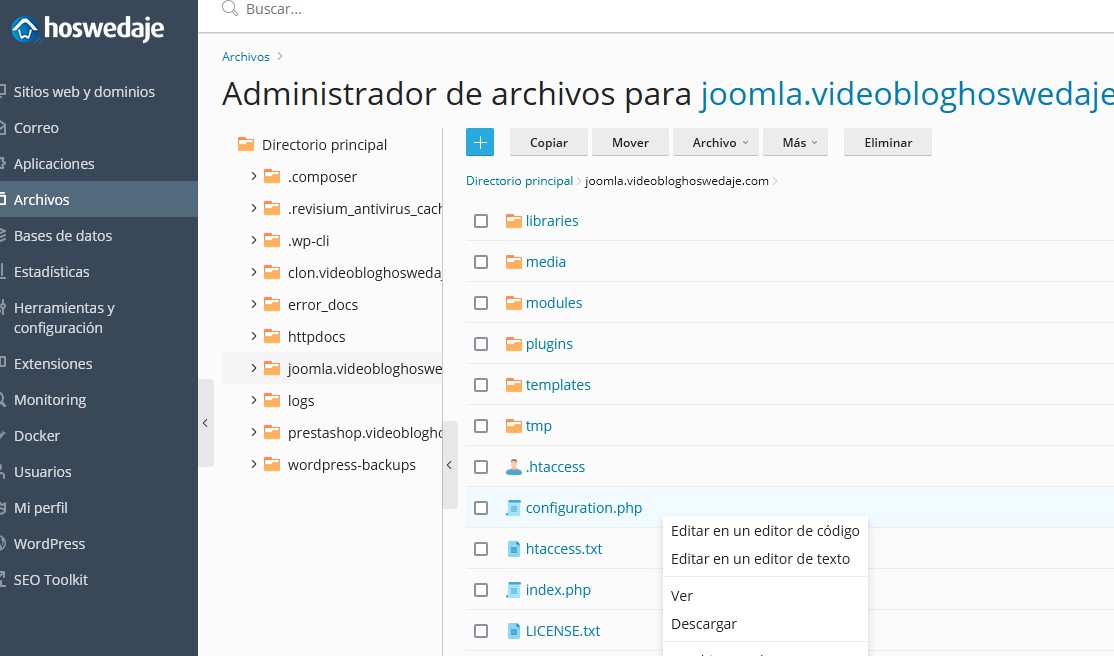Click the libraries folder icon in file list
1114x656 pixels.
pos(514,220)
